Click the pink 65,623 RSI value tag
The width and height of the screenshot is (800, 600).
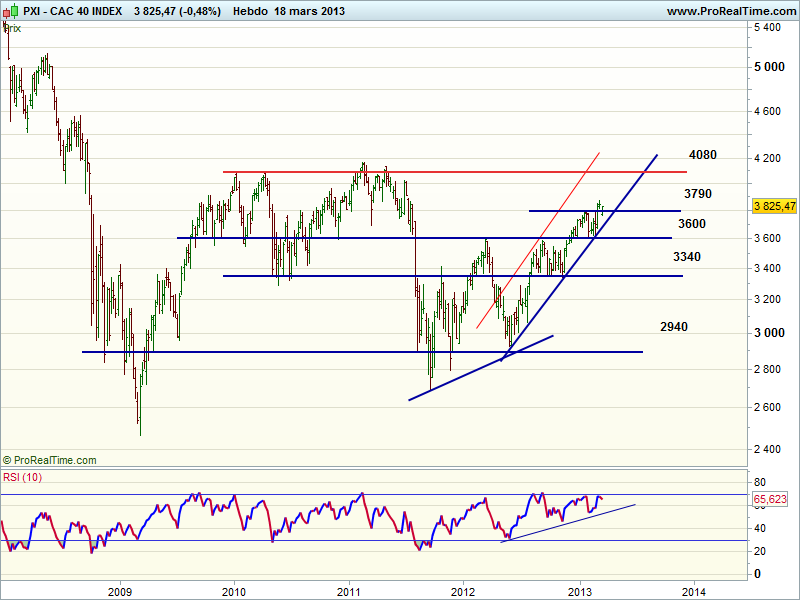[772, 496]
